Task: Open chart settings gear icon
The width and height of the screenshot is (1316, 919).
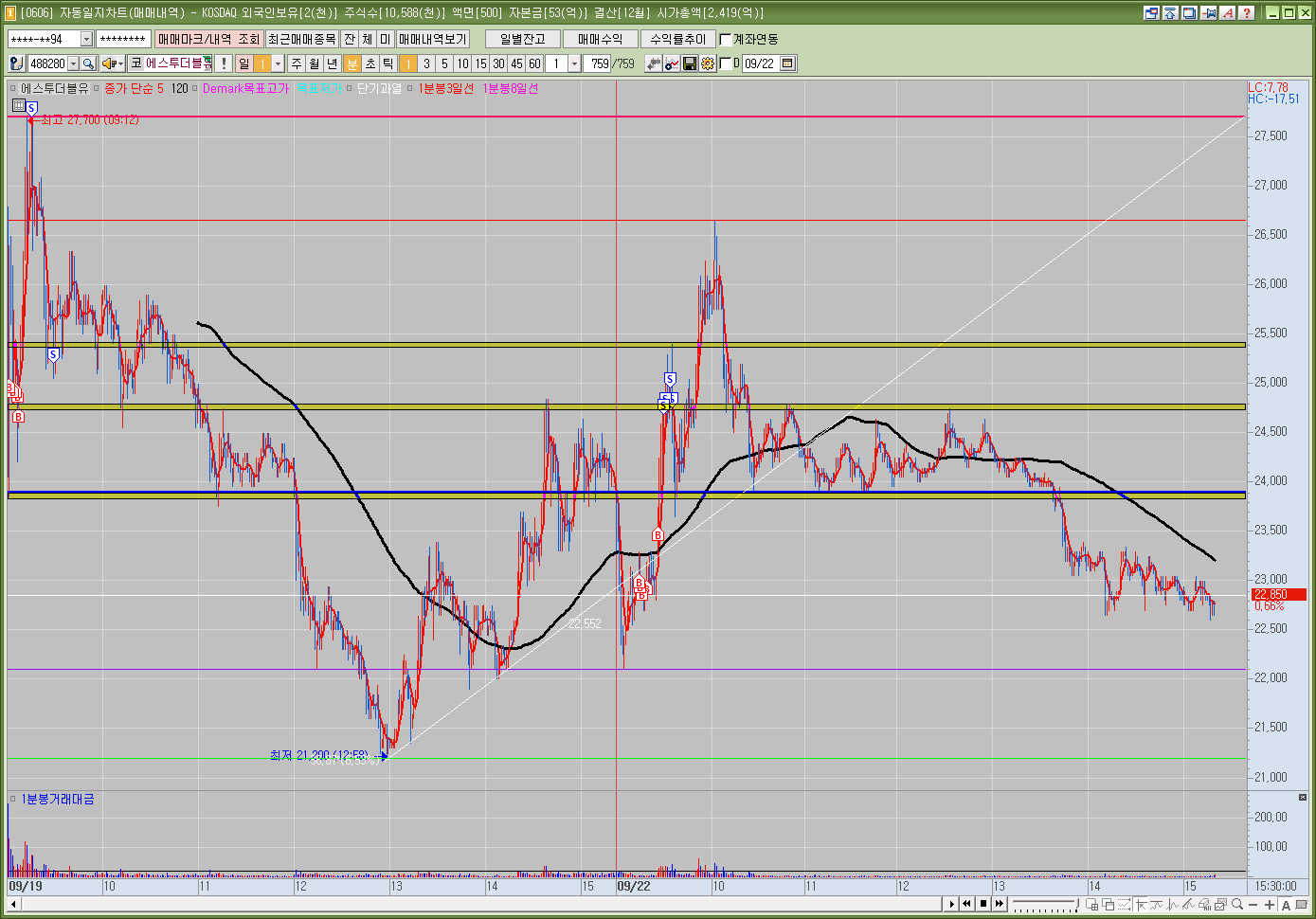Action: (707, 63)
